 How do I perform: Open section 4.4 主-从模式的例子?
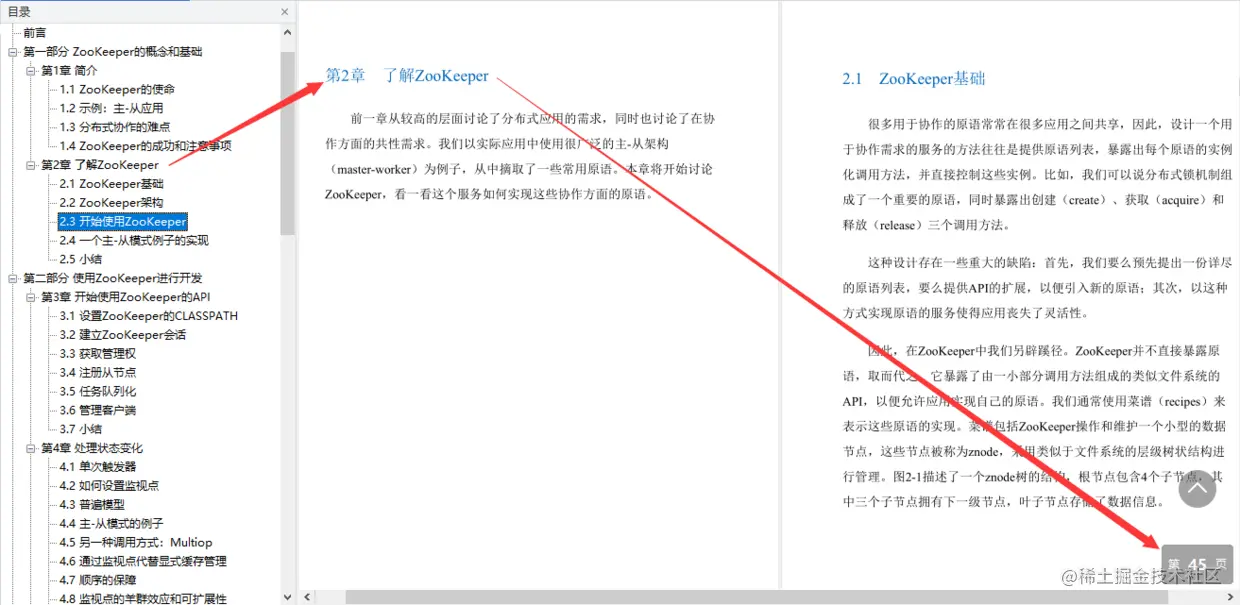pyautogui.click(x=111, y=524)
